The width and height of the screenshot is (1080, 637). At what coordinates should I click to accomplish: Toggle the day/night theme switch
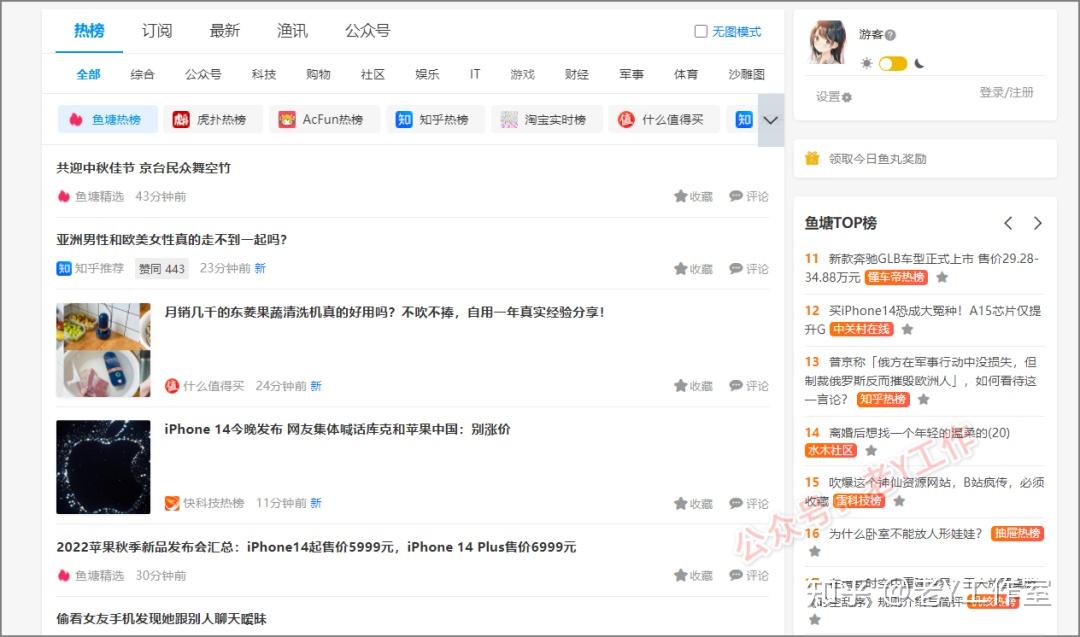point(893,63)
